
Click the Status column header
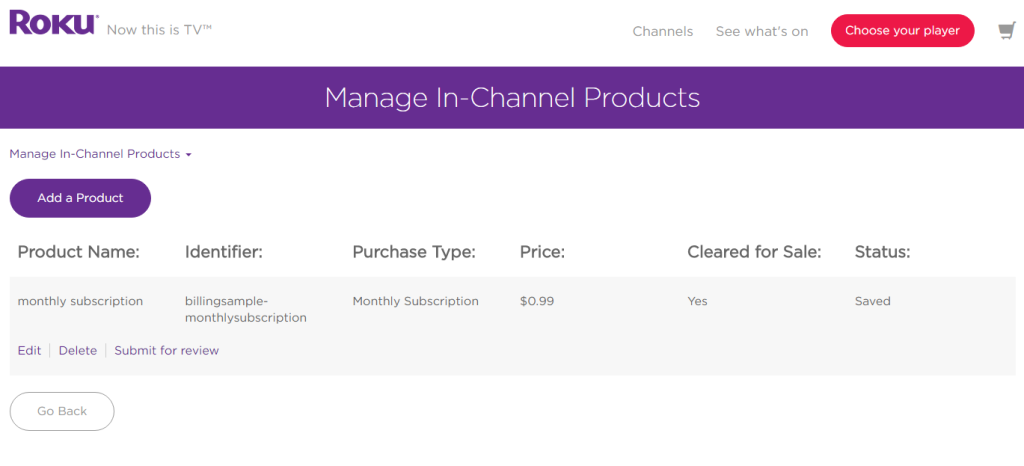(x=882, y=252)
